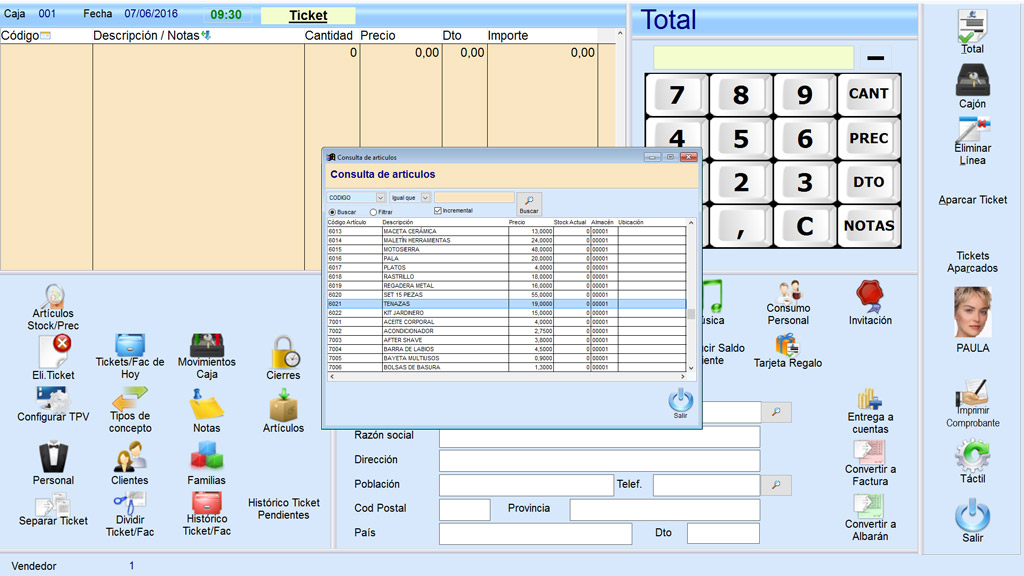Image resolution: width=1024 pixels, height=576 pixels.
Task: Open the Familias icon
Action: 206,457
